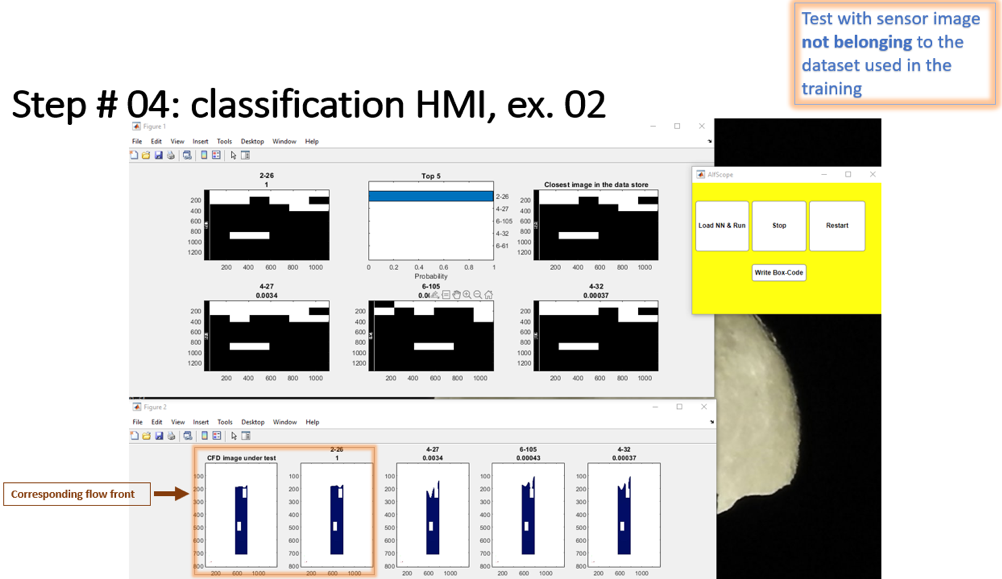1002x579 pixels.
Task: Insert Legend using Figure 2 toolbar icon
Action: (x=217, y=436)
